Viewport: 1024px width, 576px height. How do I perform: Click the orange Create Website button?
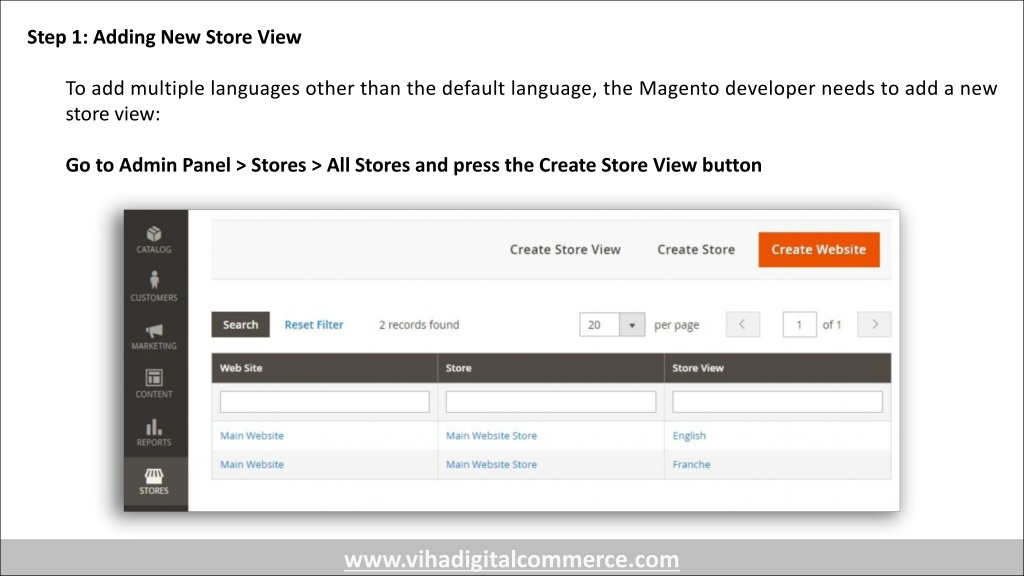[818, 249]
